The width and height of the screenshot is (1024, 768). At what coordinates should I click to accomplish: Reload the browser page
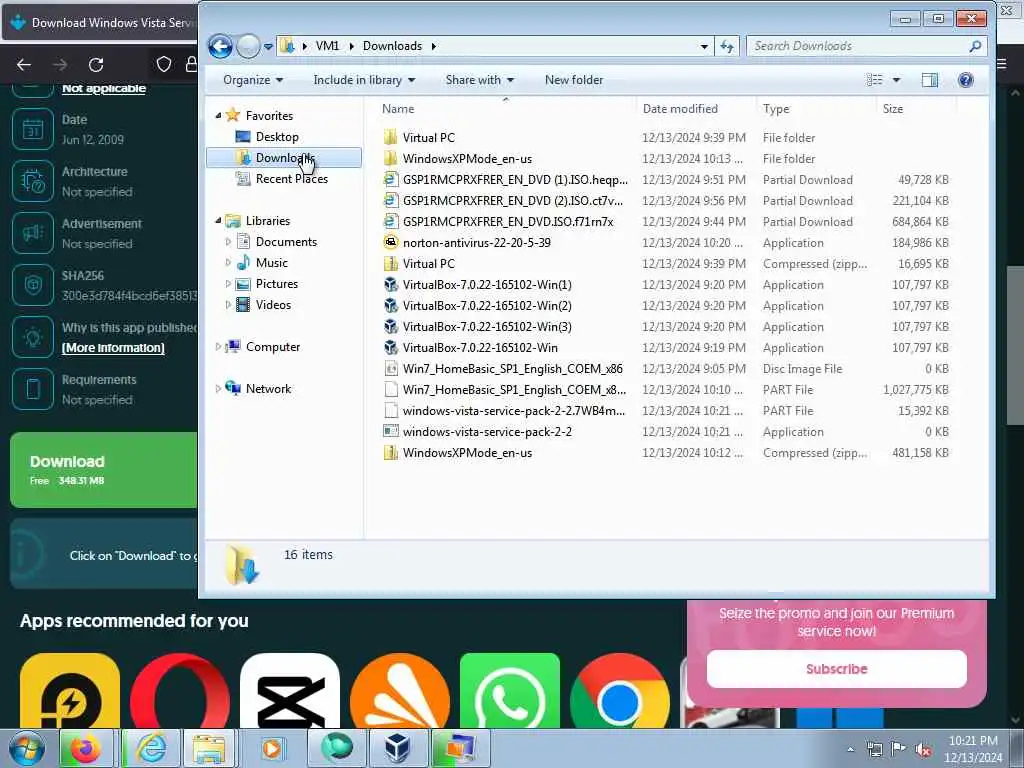click(x=96, y=65)
